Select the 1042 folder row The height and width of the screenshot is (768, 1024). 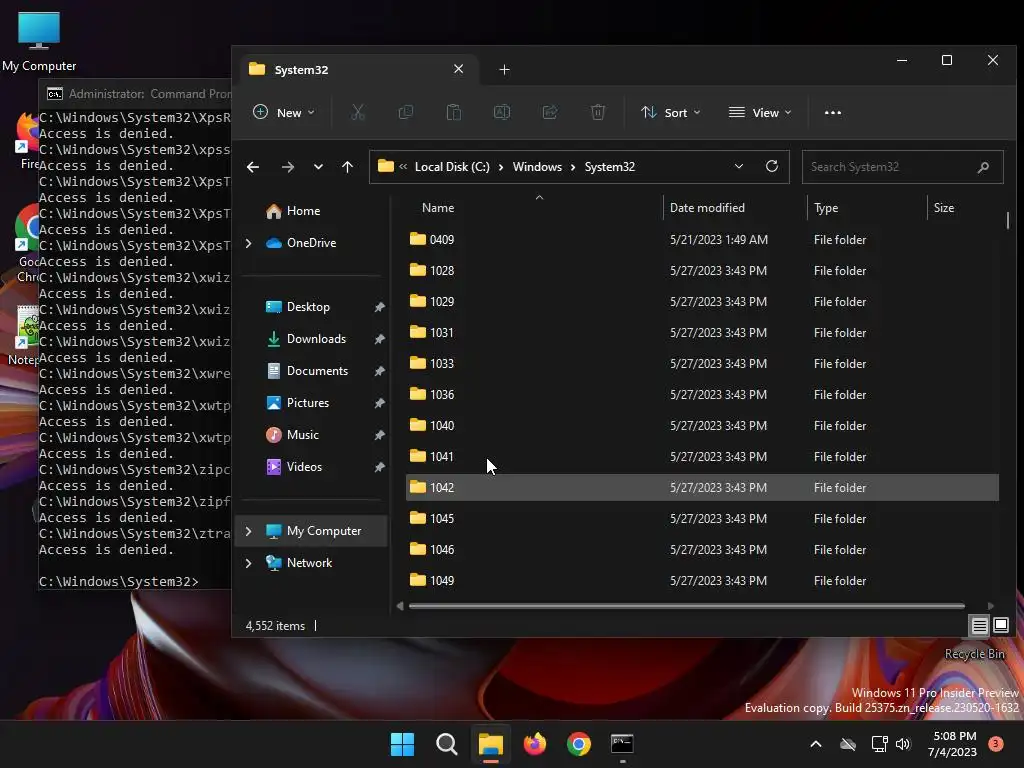pos(702,488)
